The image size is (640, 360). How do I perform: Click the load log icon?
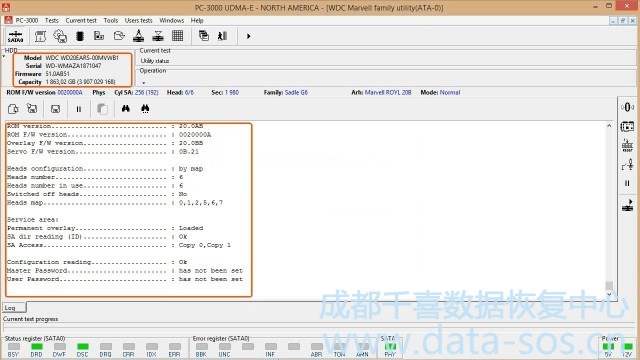32,109
